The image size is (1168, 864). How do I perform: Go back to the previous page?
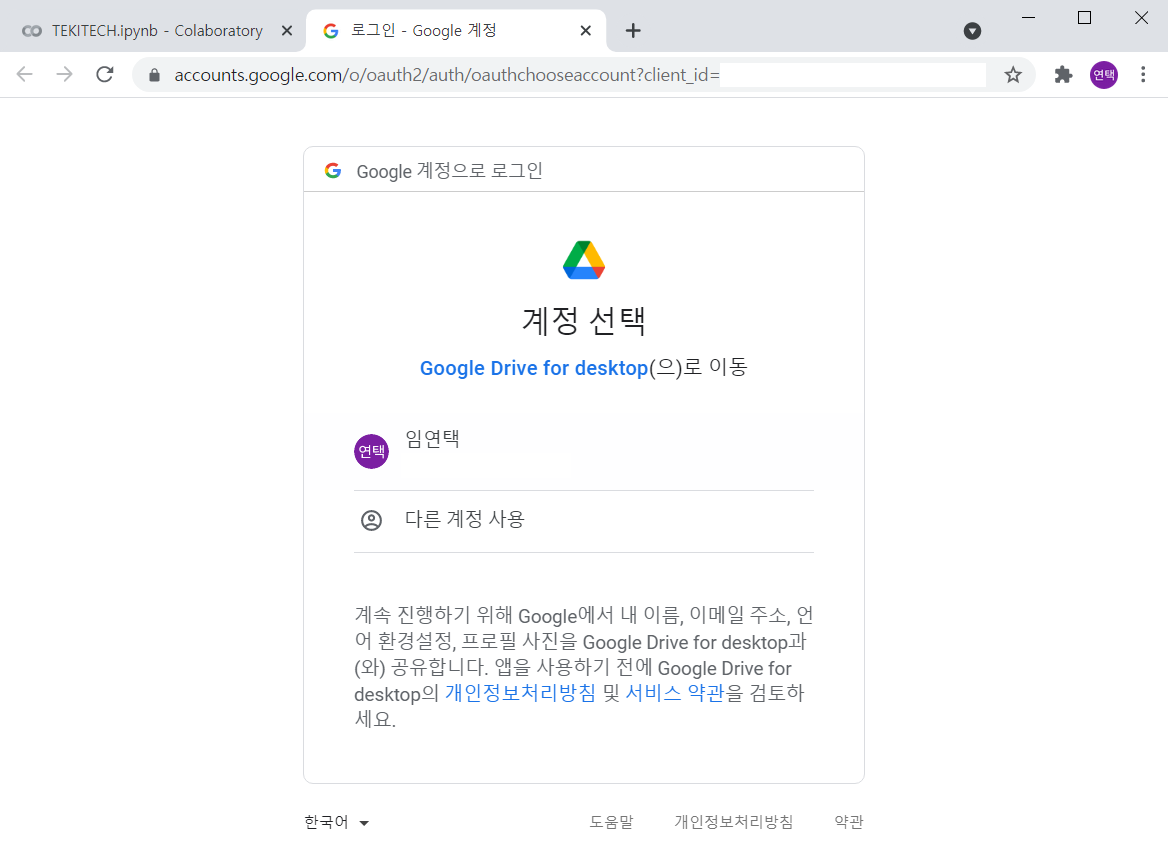click(25, 74)
